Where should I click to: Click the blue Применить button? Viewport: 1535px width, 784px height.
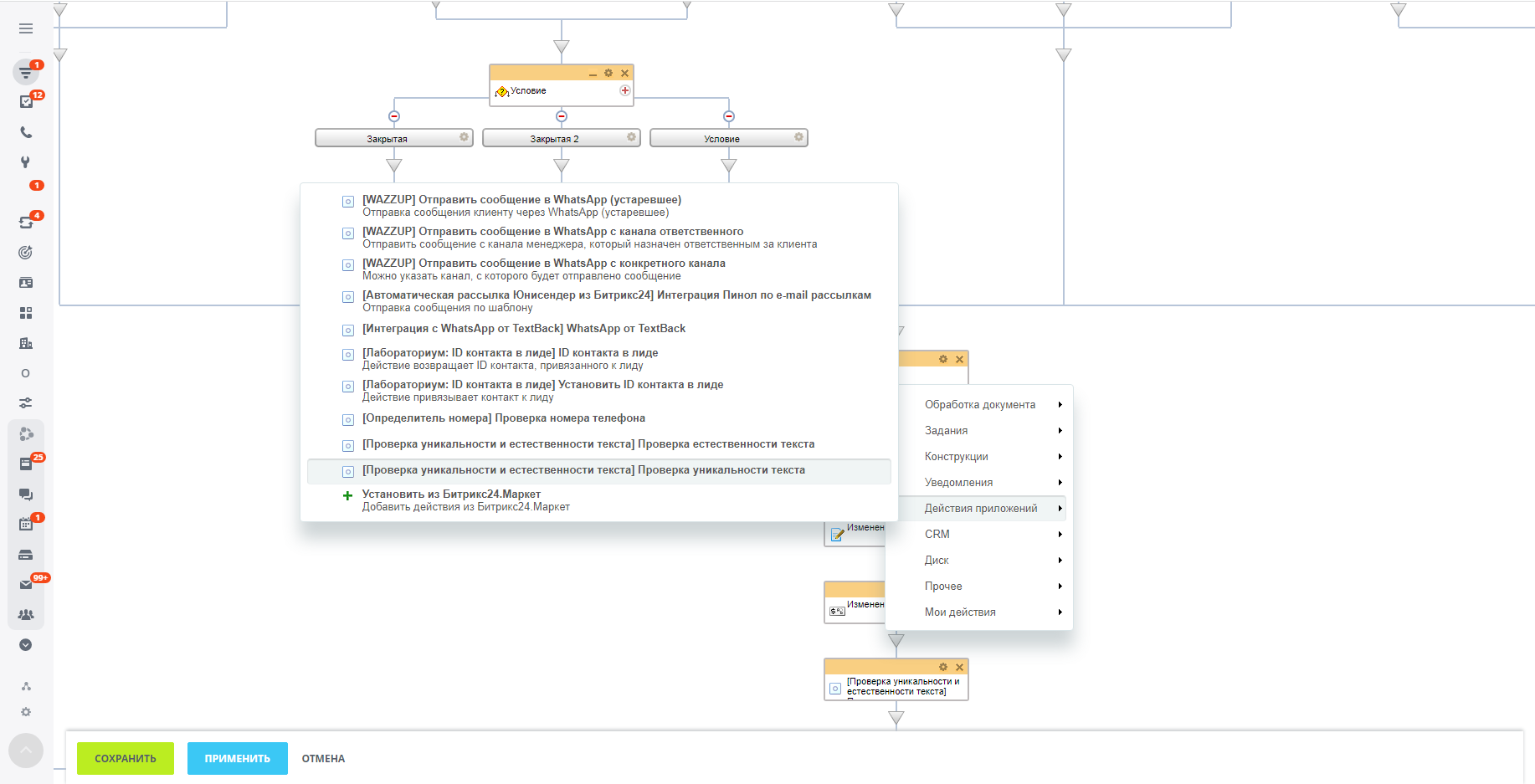point(238,758)
